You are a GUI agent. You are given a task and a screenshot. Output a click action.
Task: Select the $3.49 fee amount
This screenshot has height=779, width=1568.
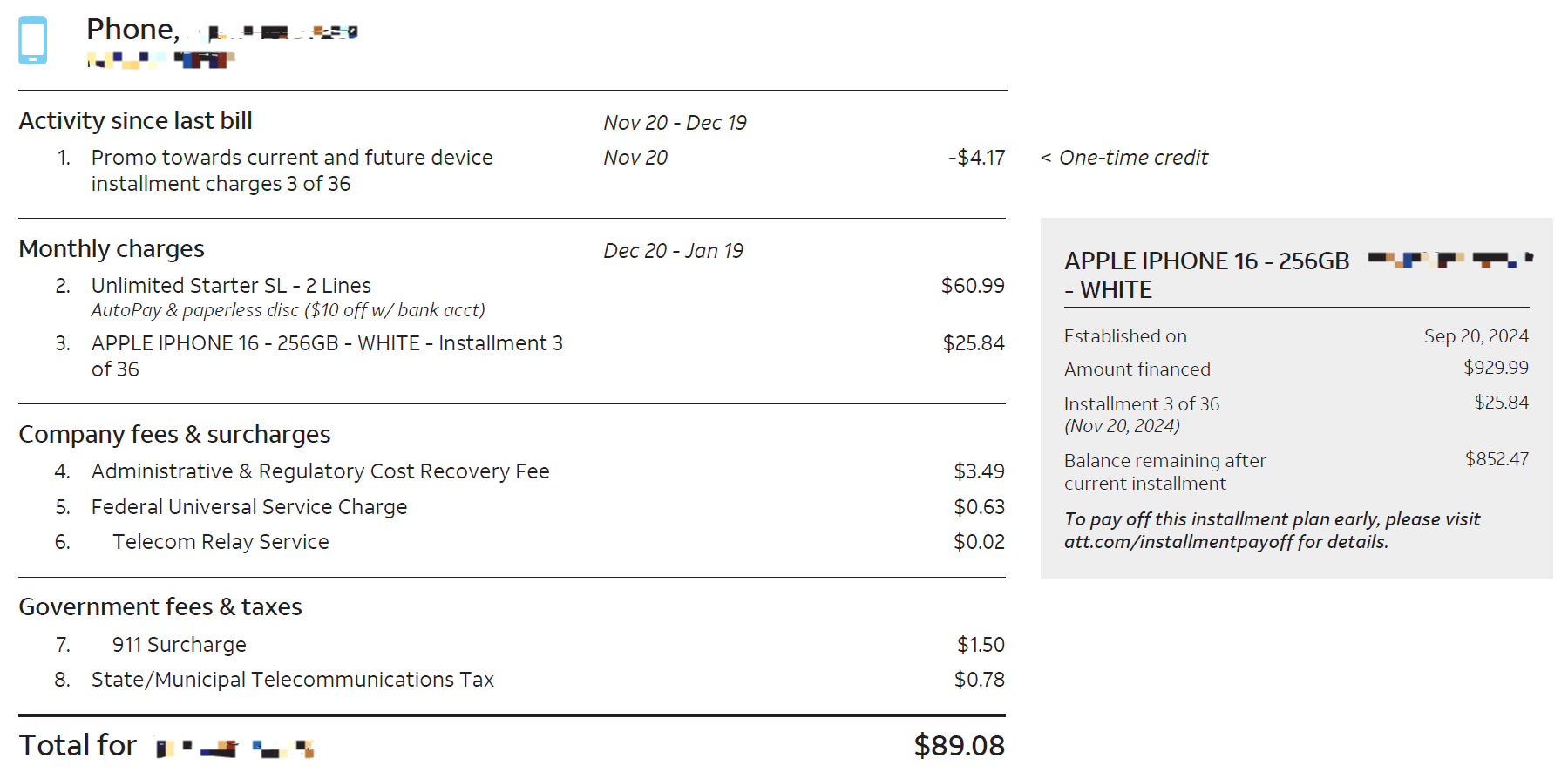point(979,471)
